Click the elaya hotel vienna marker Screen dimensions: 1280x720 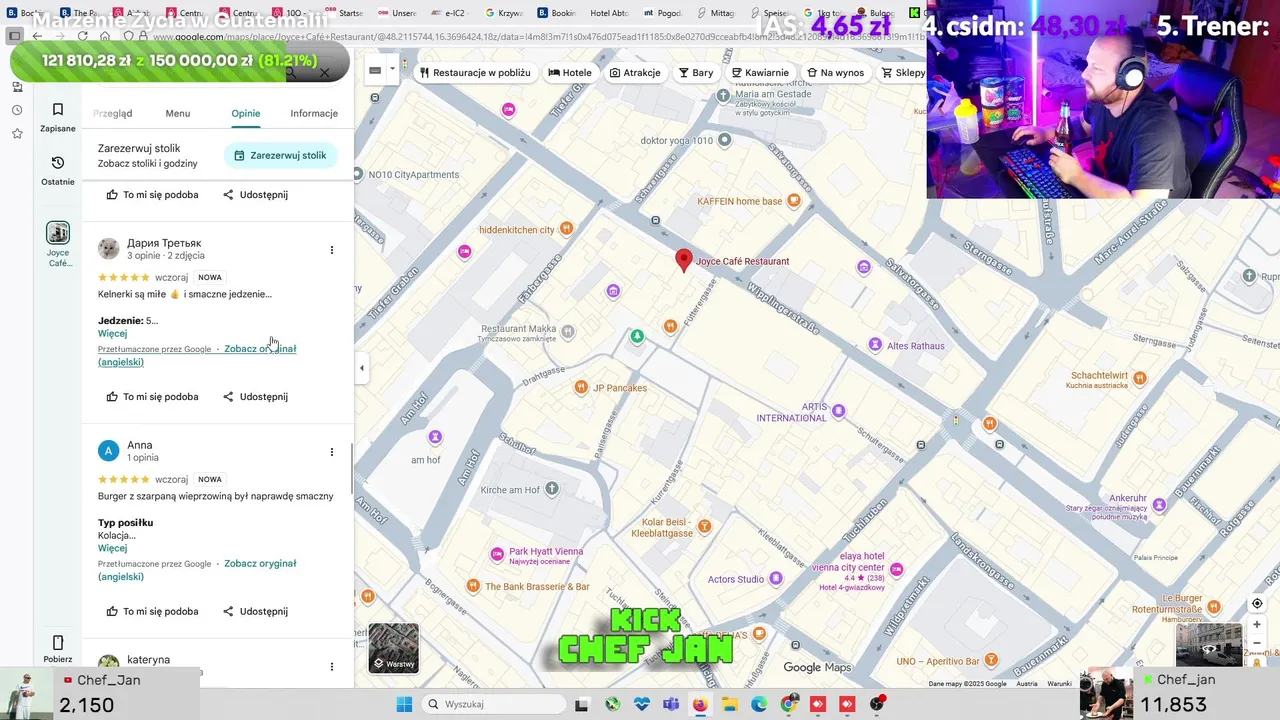pyautogui.click(x=896, y=570)
